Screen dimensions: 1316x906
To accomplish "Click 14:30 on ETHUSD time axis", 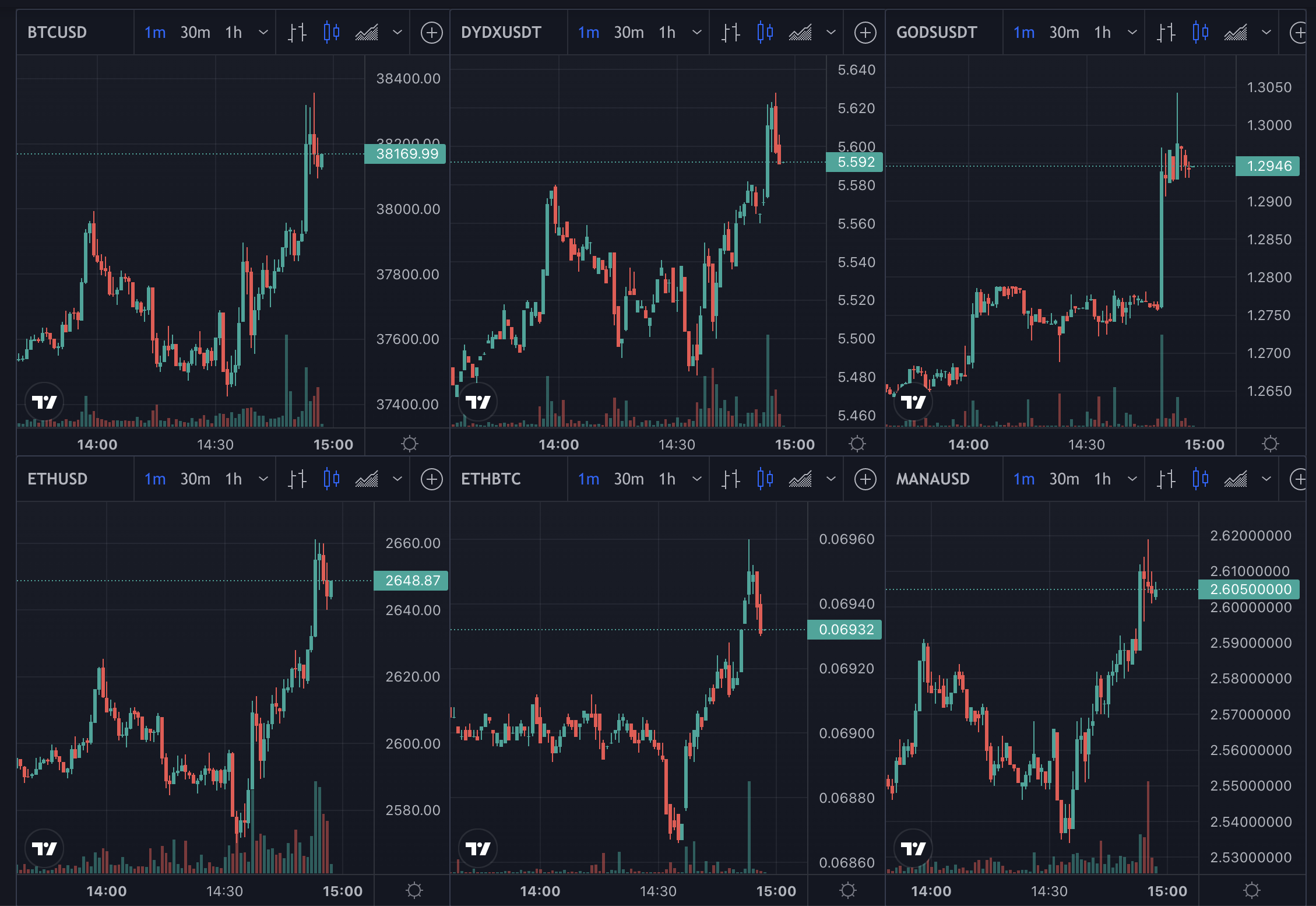I will click(x=224, y=891).
